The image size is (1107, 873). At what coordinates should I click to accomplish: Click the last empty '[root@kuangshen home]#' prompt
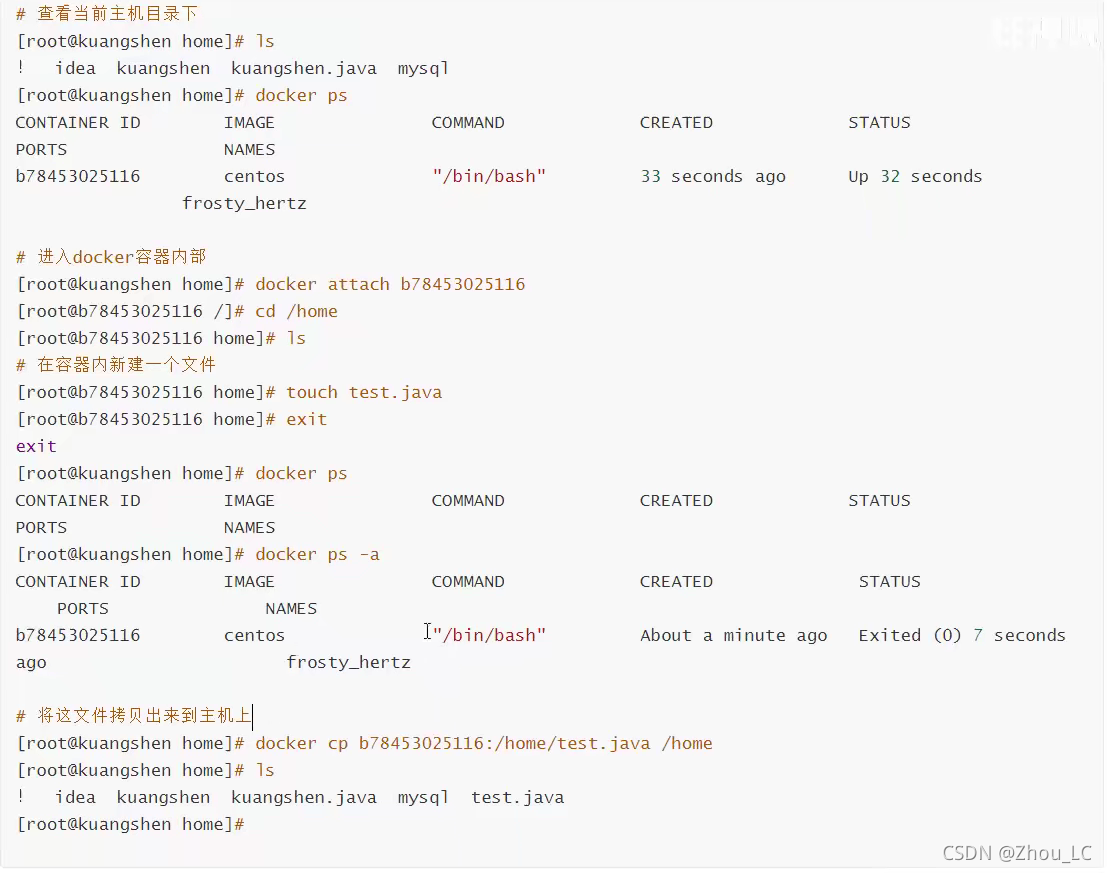131,824
